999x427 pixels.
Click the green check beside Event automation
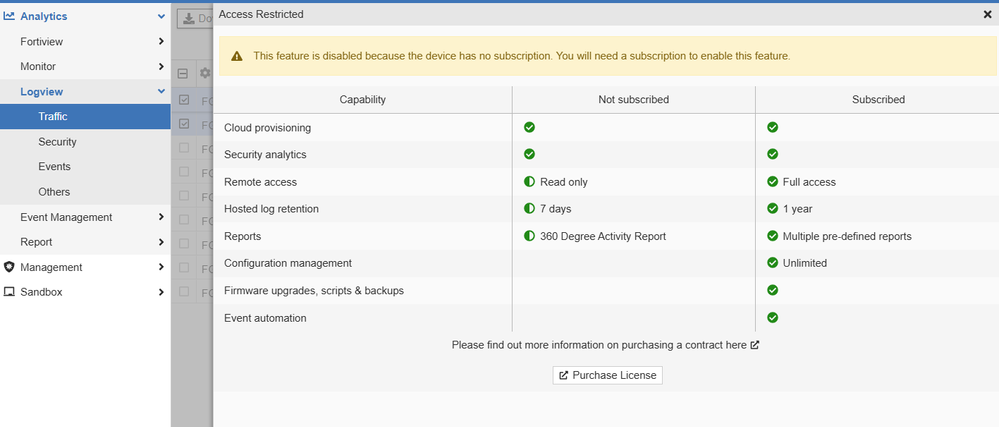pyautogui.click(x=772, y=318)
